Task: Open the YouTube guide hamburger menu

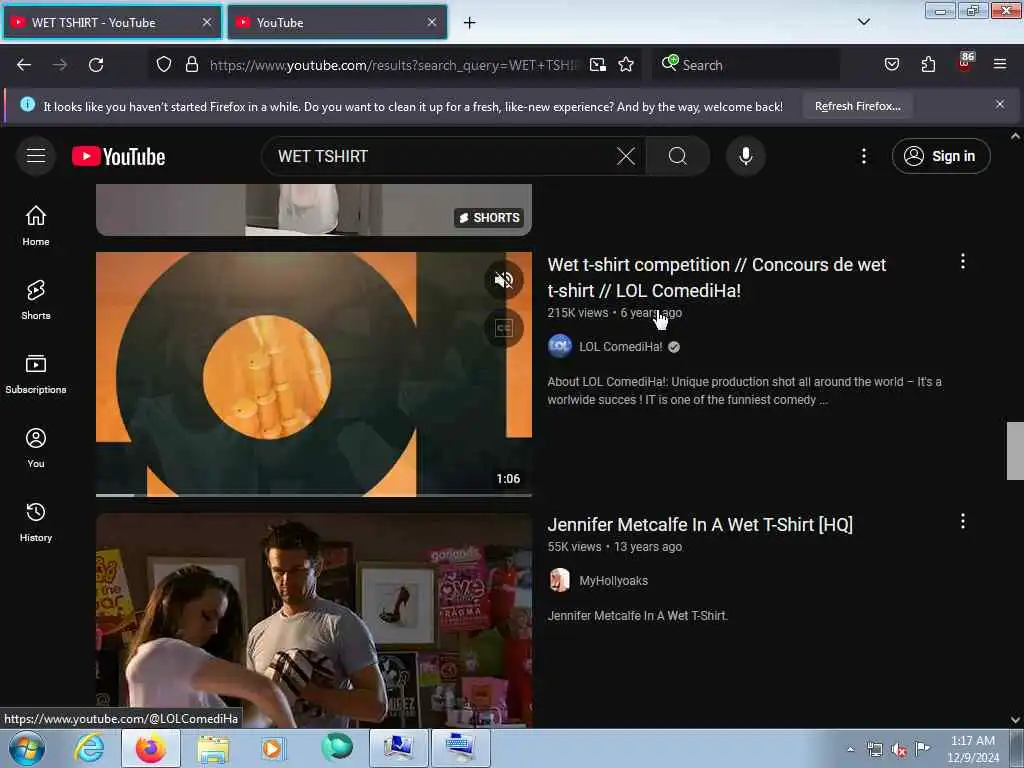Action: (36, 156)
